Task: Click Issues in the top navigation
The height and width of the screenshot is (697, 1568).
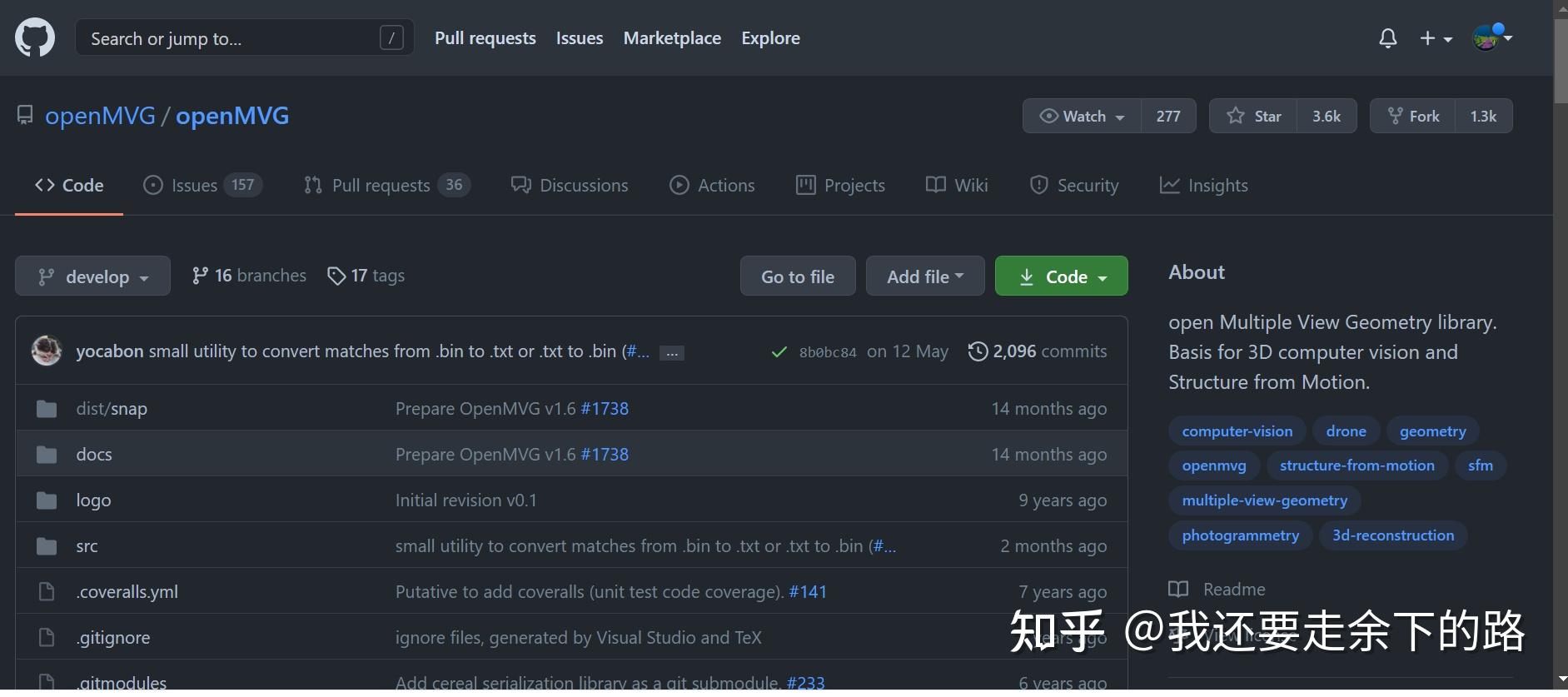Action: click(580, 38)
